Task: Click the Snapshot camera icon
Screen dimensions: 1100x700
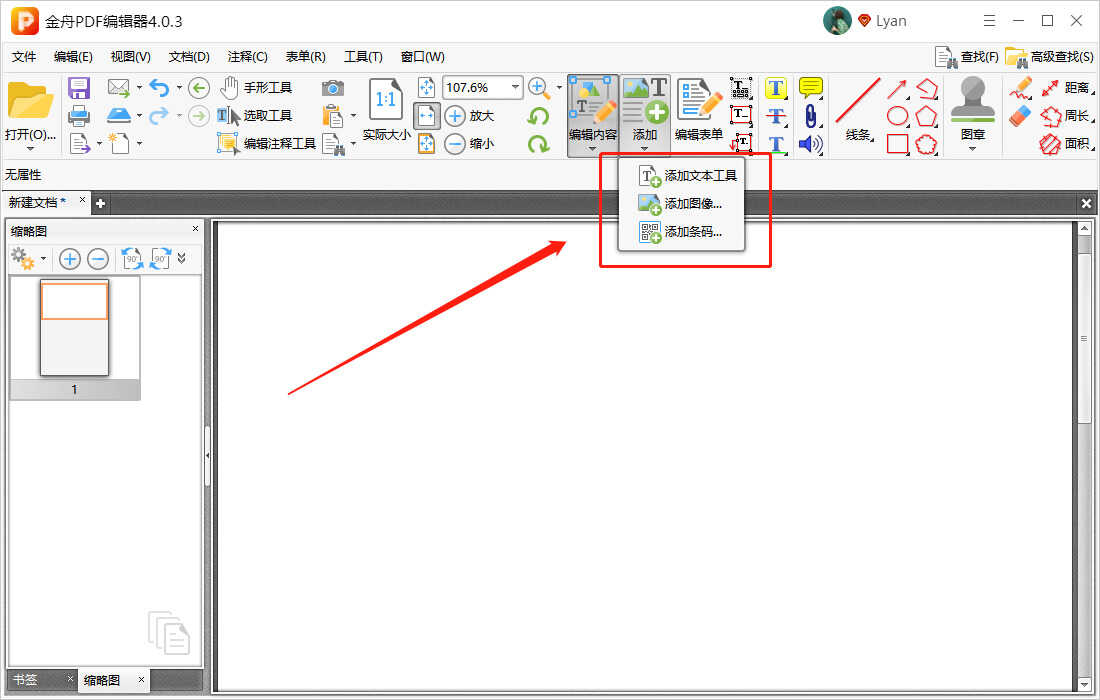Action: 333,88
